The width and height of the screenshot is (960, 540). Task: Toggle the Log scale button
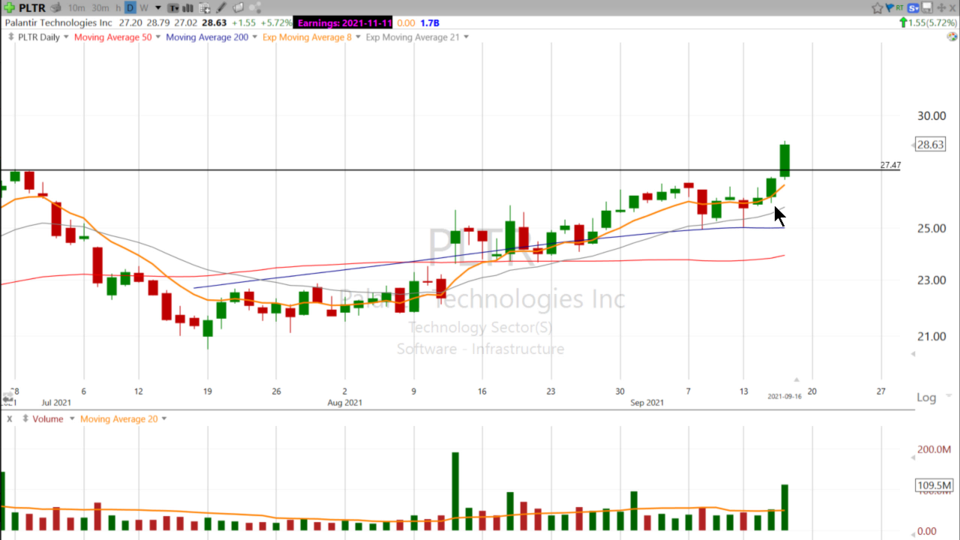coord(926,397)
